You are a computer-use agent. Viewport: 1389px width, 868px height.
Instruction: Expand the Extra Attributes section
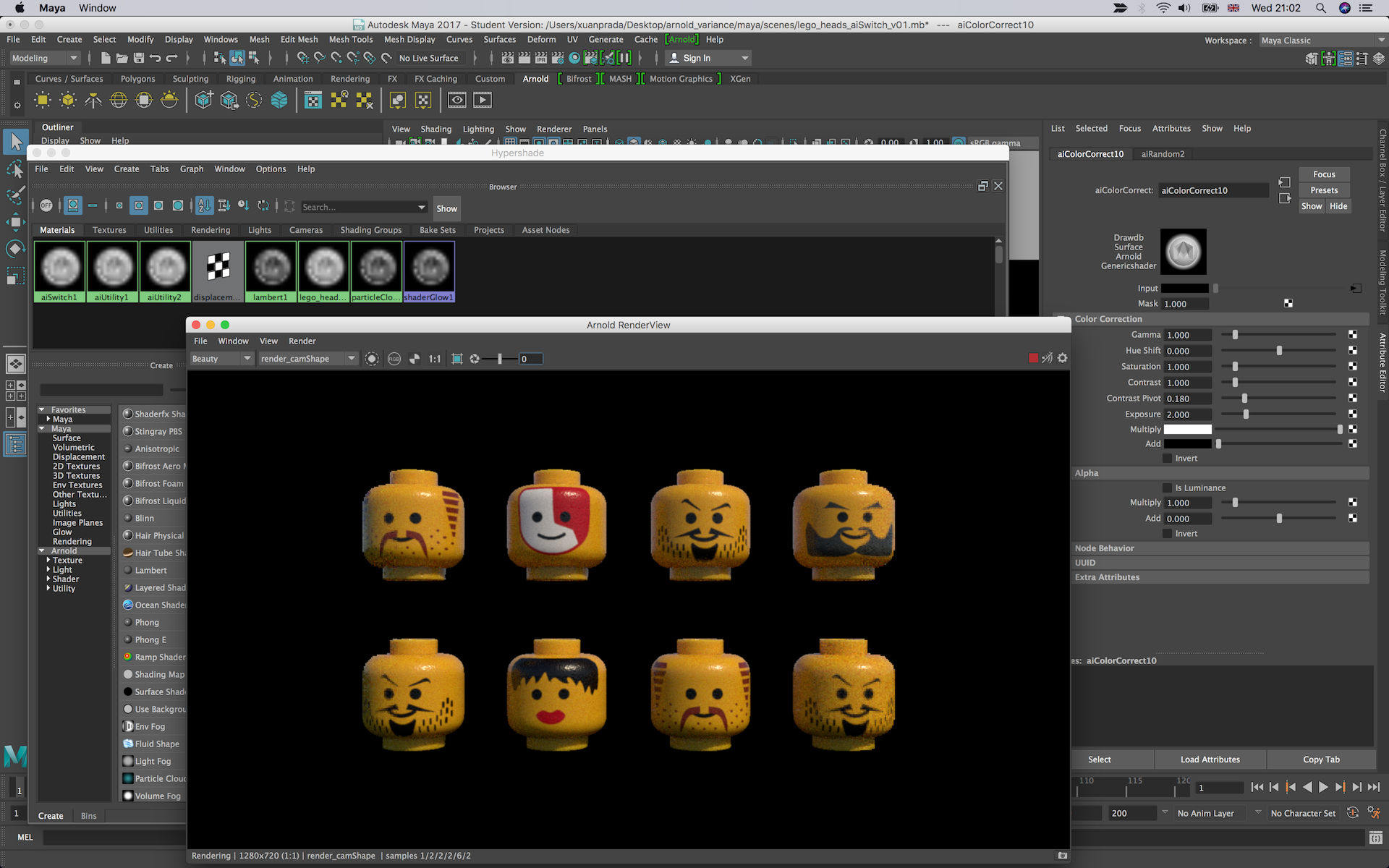1221,577
